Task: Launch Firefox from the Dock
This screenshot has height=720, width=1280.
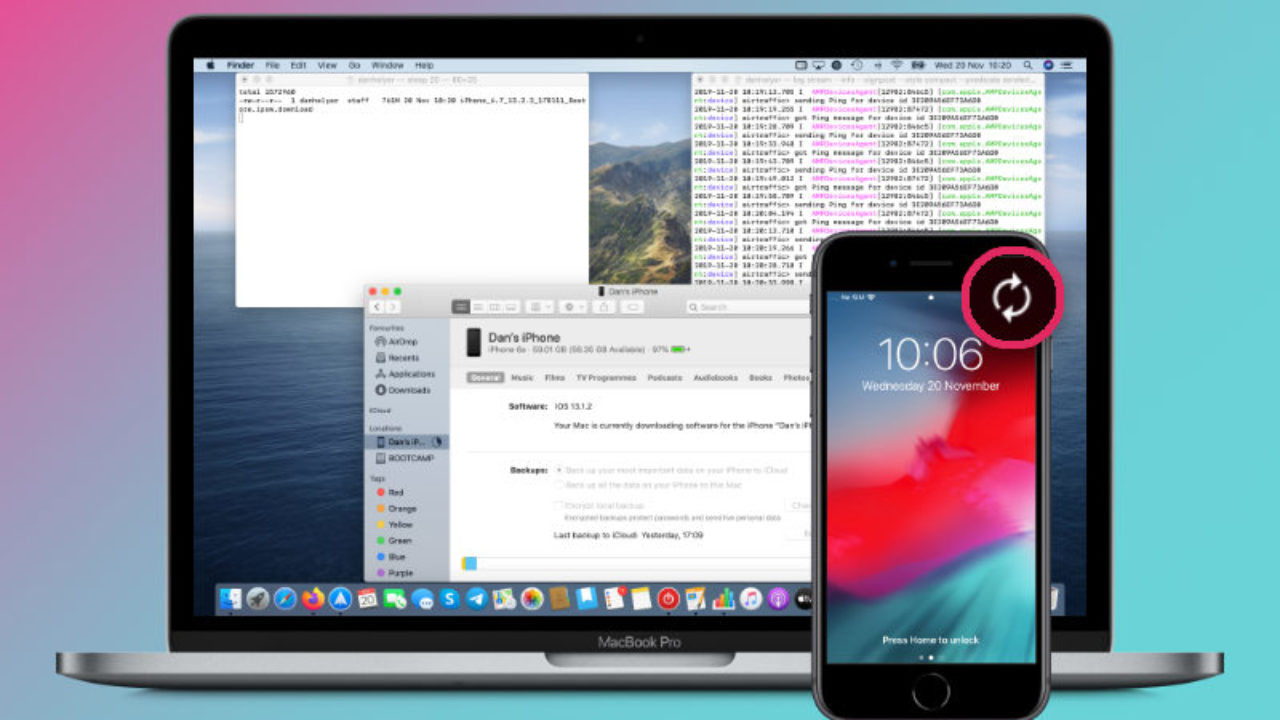Action: [313, 599]
